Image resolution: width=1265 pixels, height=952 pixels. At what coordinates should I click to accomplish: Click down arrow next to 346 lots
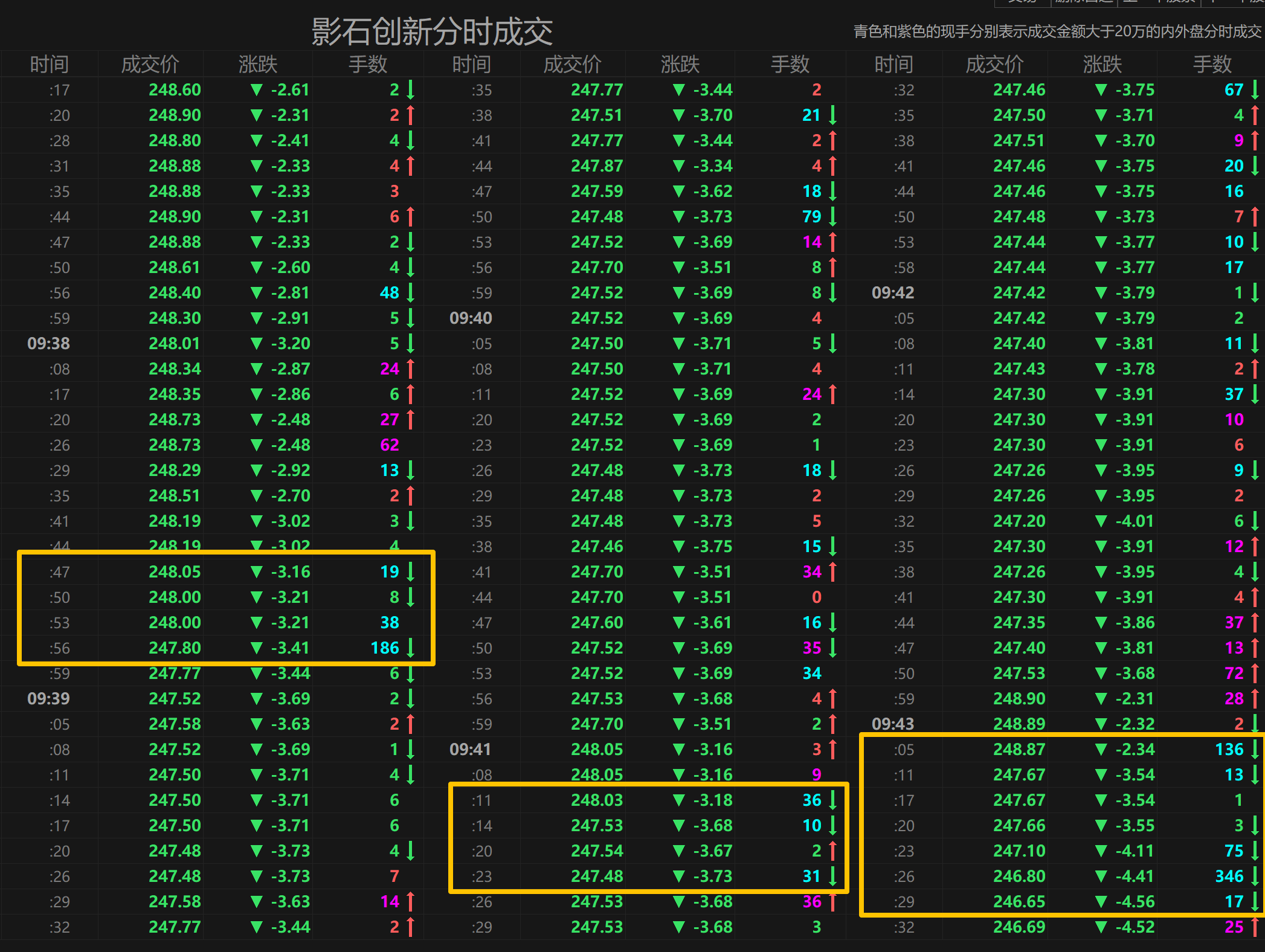click(1255, 876)
